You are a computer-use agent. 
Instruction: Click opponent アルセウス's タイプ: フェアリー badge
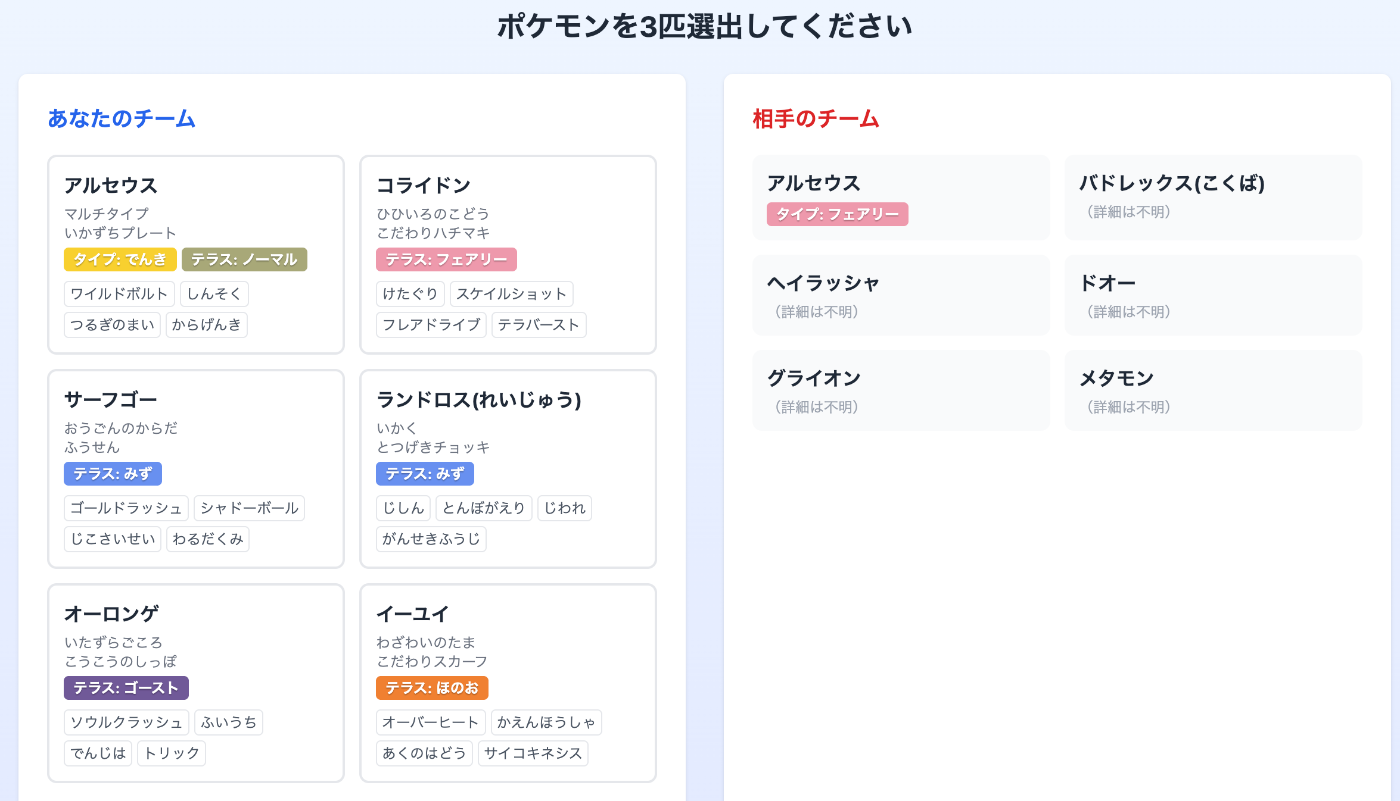click(837, 214)
